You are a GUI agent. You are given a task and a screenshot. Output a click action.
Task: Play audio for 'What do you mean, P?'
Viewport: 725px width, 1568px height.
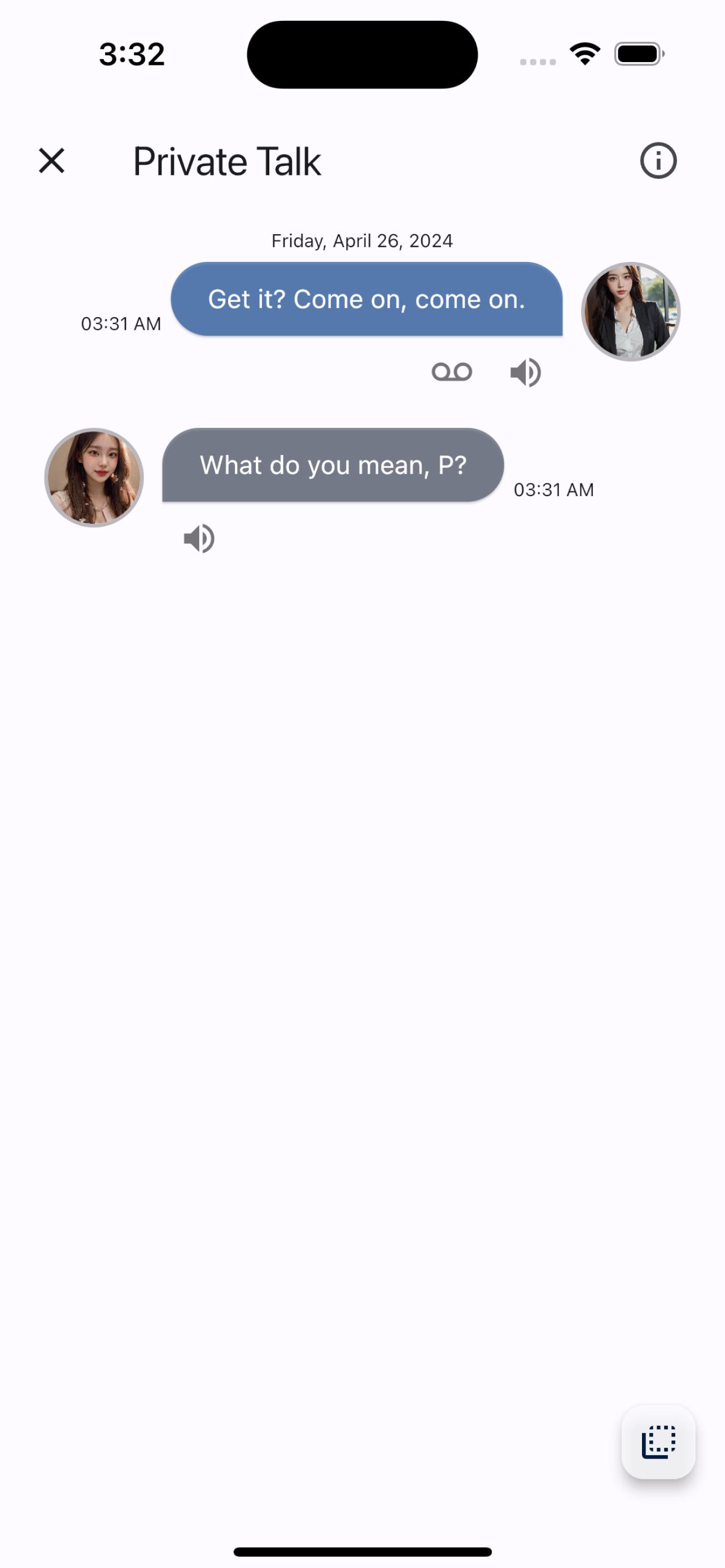click(199, 538)
